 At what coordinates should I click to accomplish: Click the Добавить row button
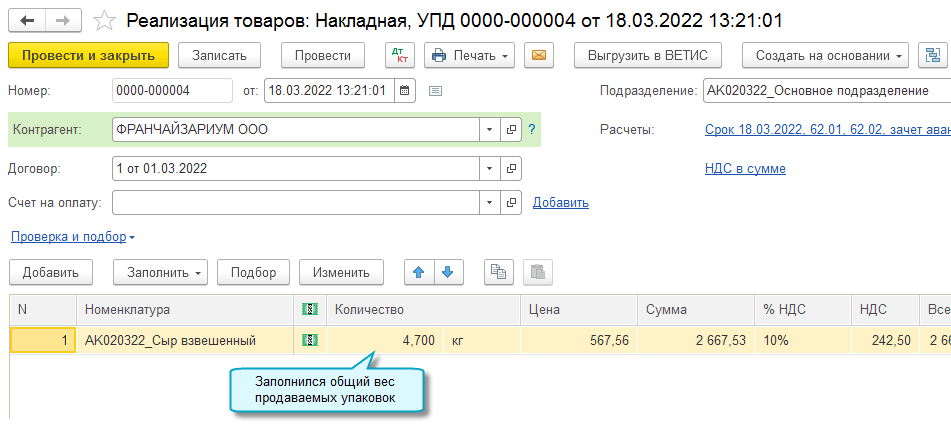[x=51, y=272]
